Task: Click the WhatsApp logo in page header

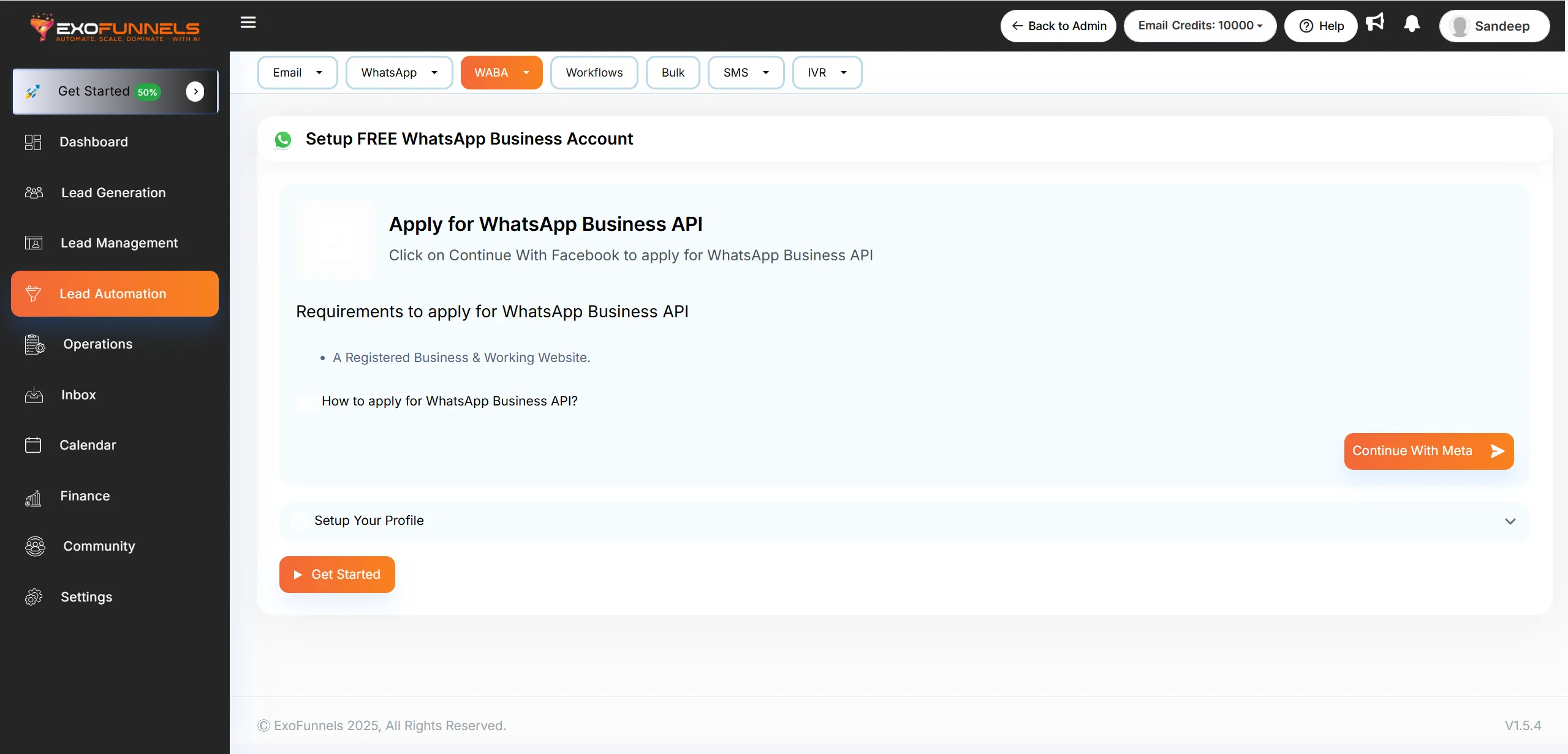Action: click(x=283, y=140)
